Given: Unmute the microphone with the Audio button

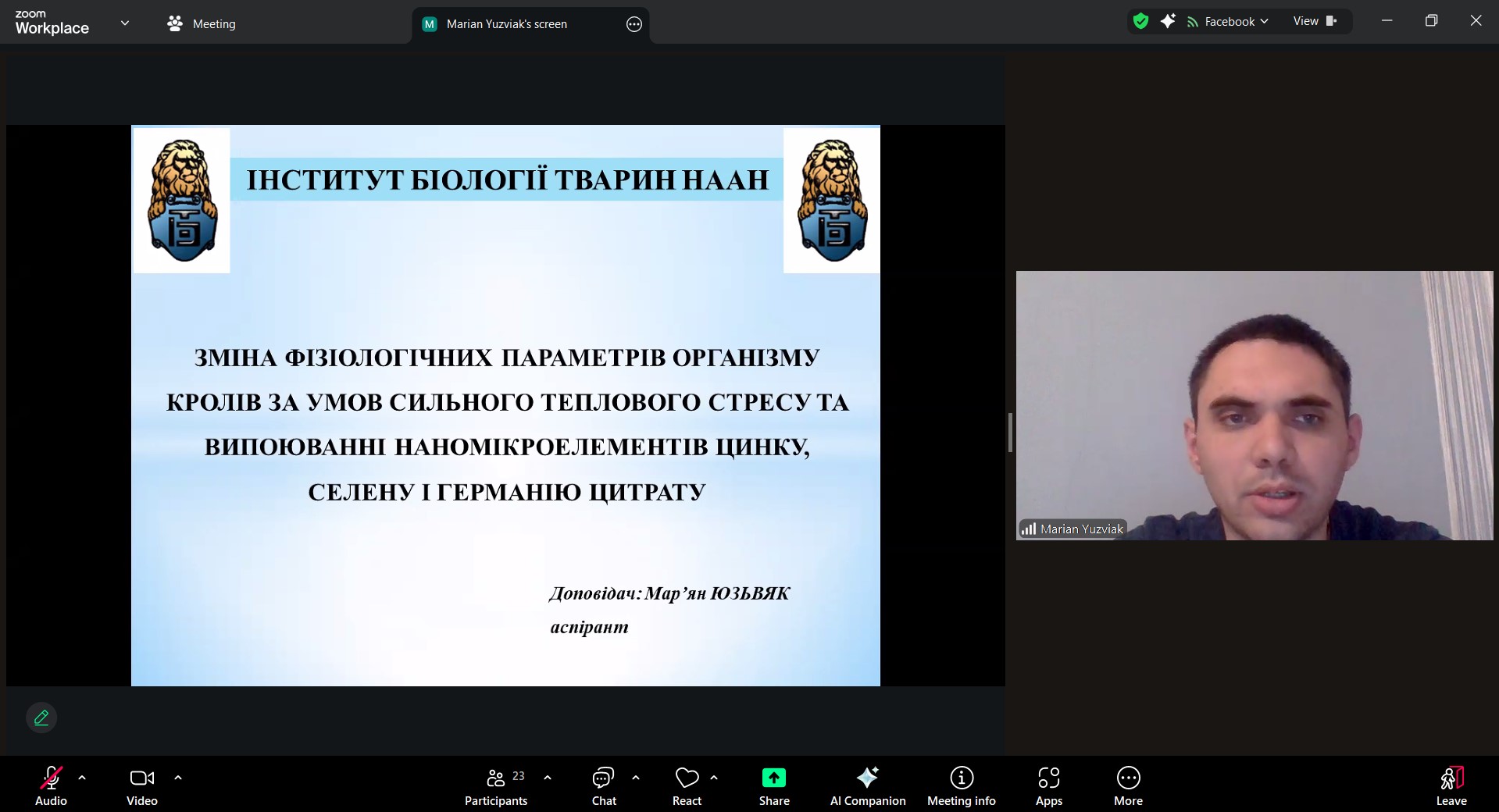Looking at the screenshot, I should pyautogui.click(x=51, y=785).
